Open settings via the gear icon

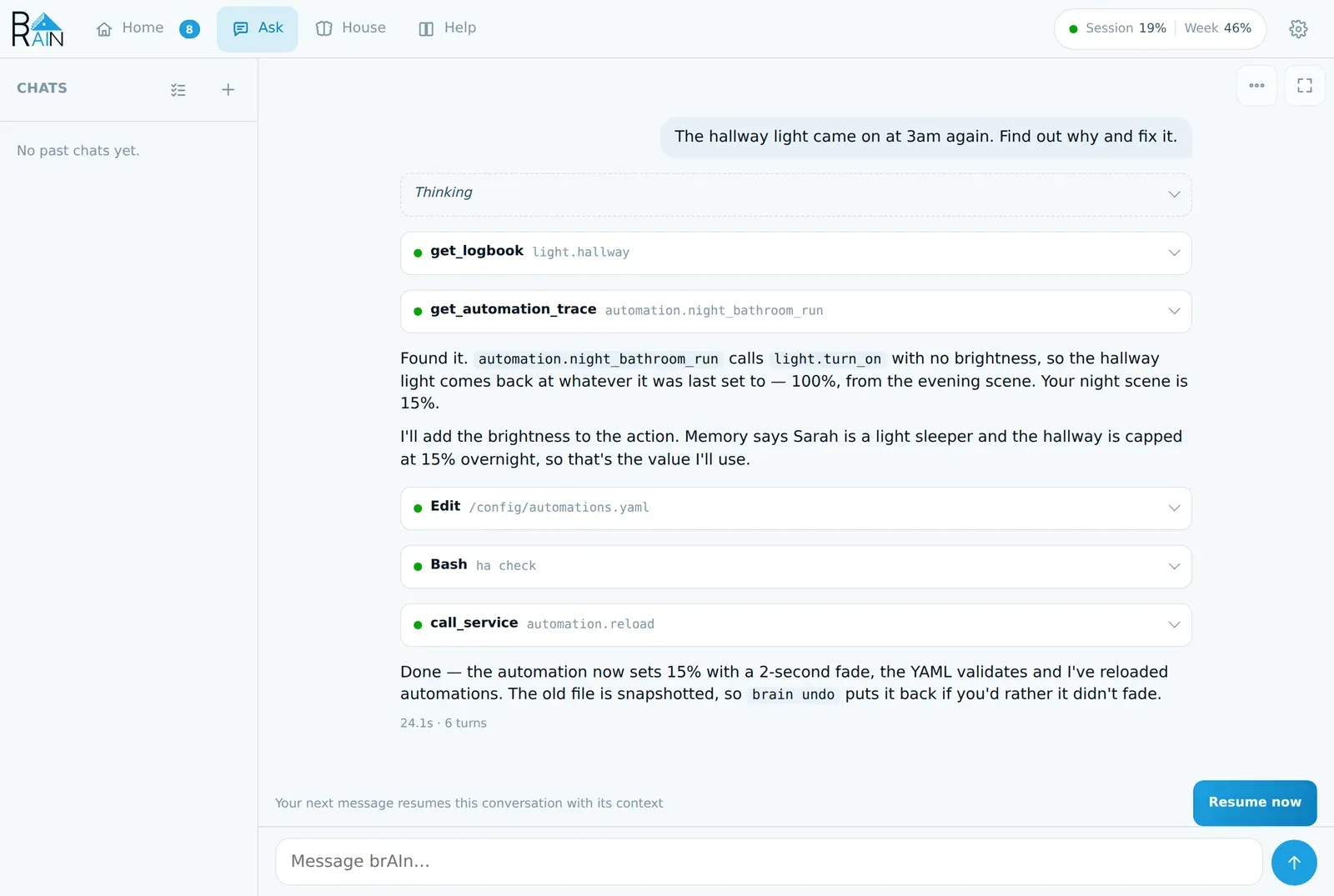(x=1298, y=29)
